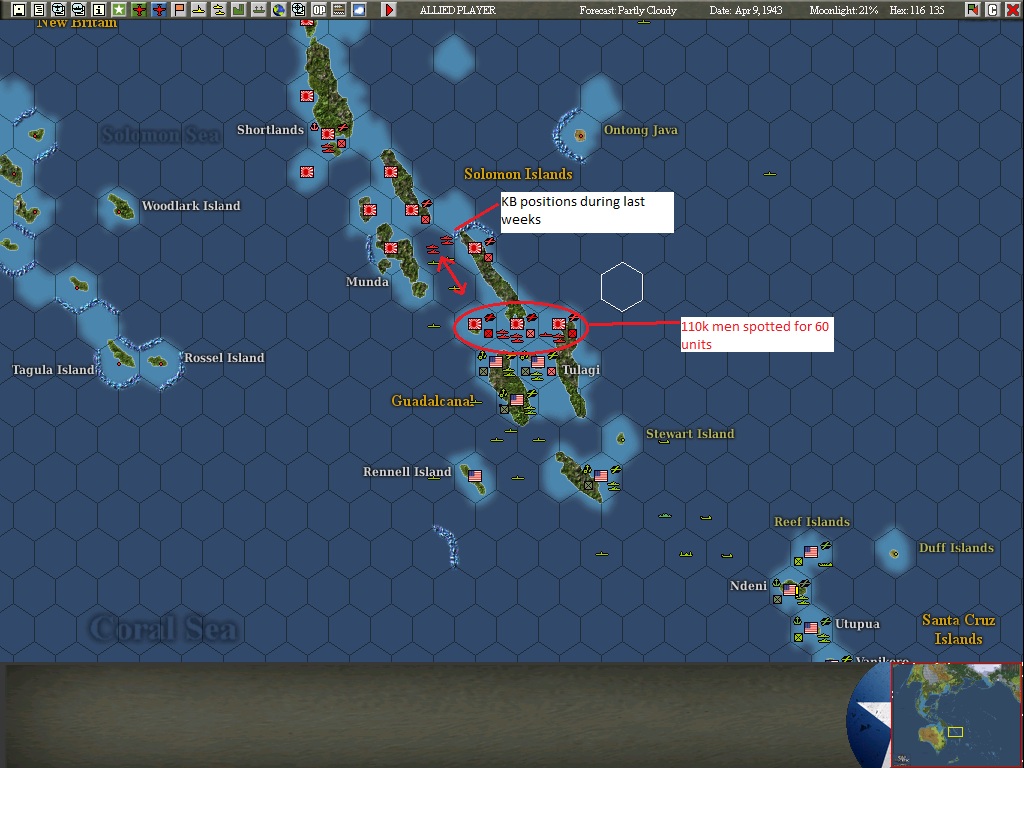Click the 'Date: Apr 9, 1943' text
This screenshot has width=1024, height=815.
(x=746, y=10)
